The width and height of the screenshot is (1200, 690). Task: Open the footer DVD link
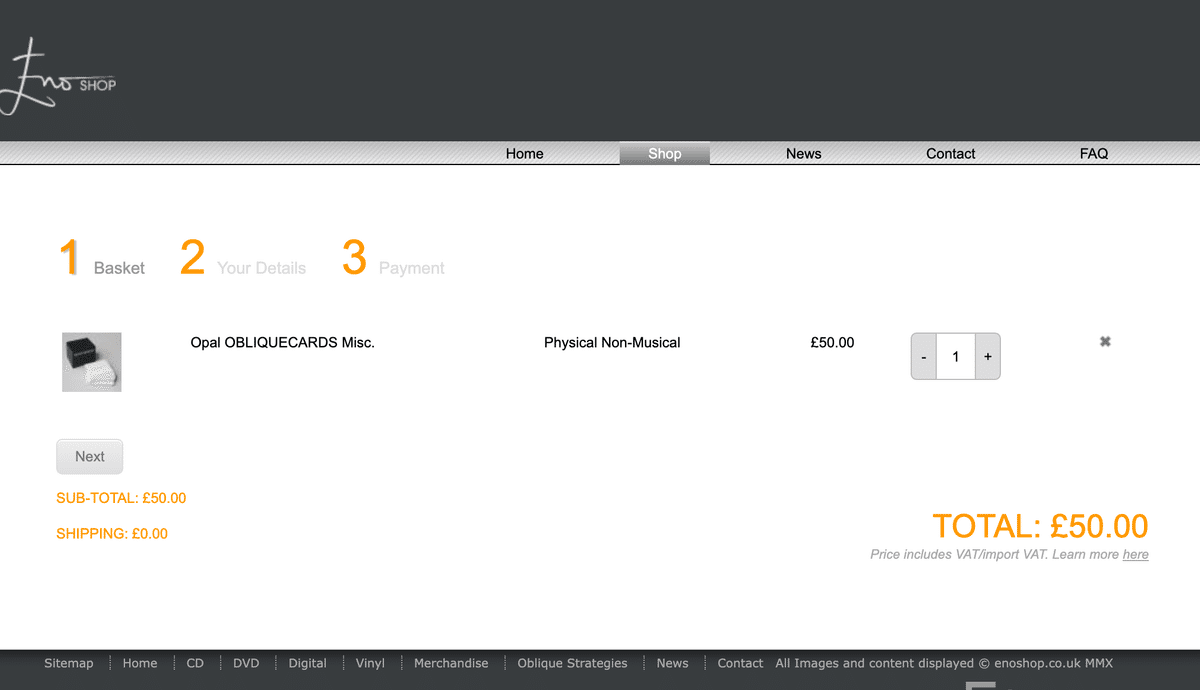(246, 663)
